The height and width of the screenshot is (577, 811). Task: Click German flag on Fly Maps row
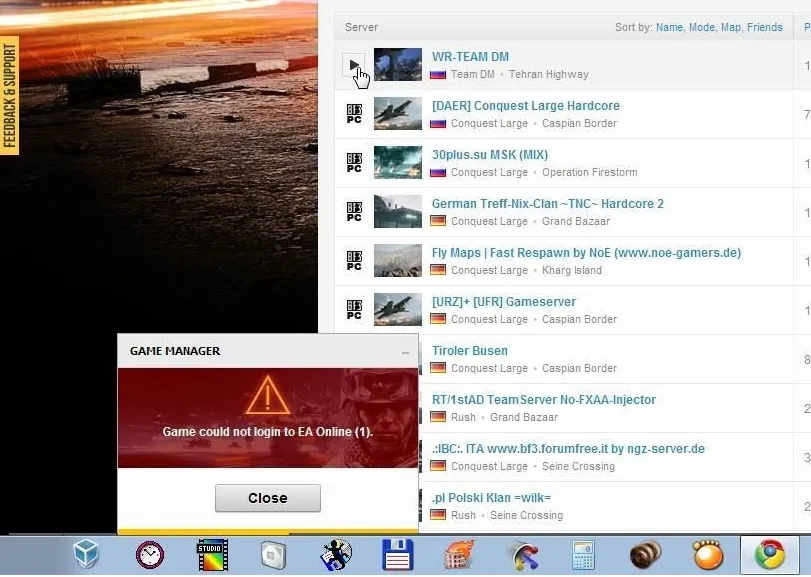(x=438, y=270)
